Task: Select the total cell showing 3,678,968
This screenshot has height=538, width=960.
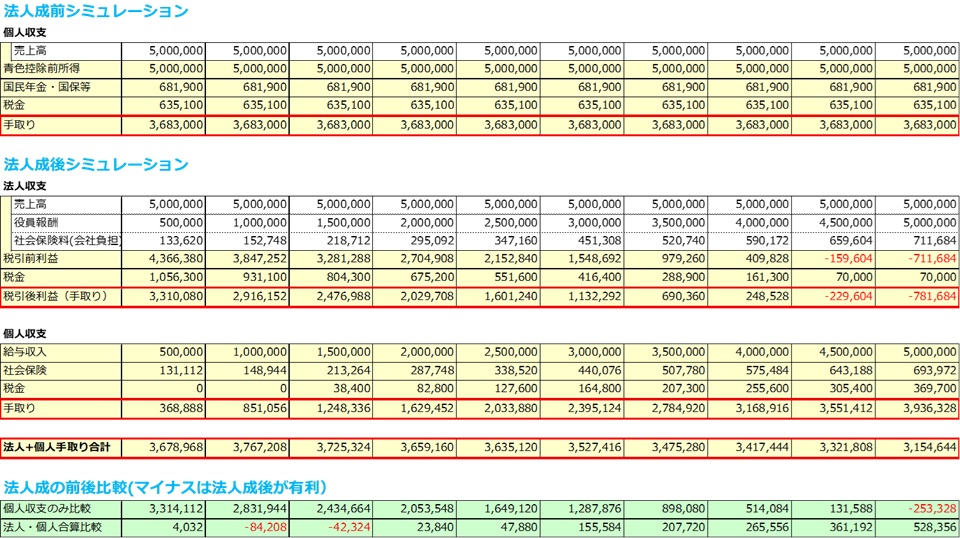Action: 163,447
